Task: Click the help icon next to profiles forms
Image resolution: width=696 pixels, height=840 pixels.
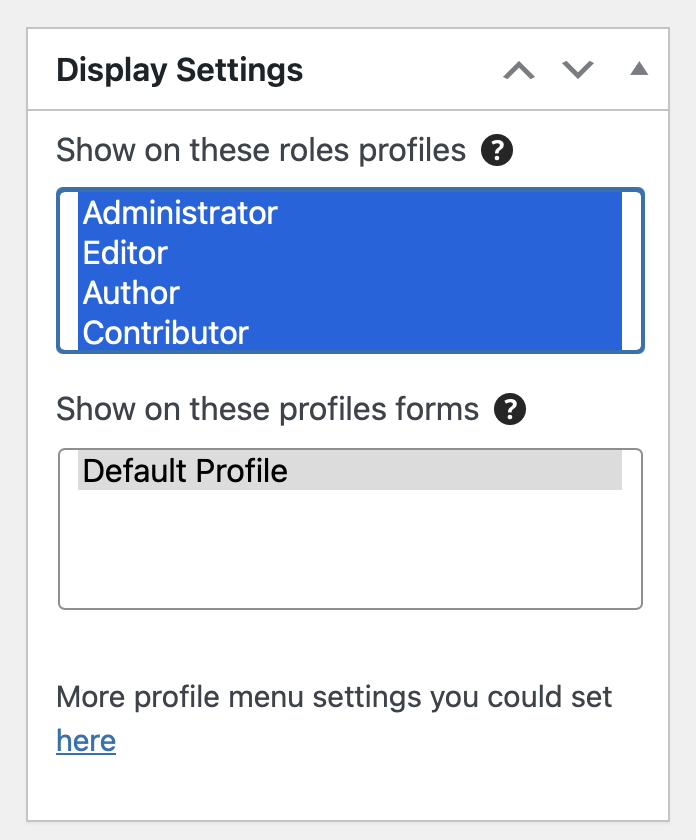Action: [509, 409]
